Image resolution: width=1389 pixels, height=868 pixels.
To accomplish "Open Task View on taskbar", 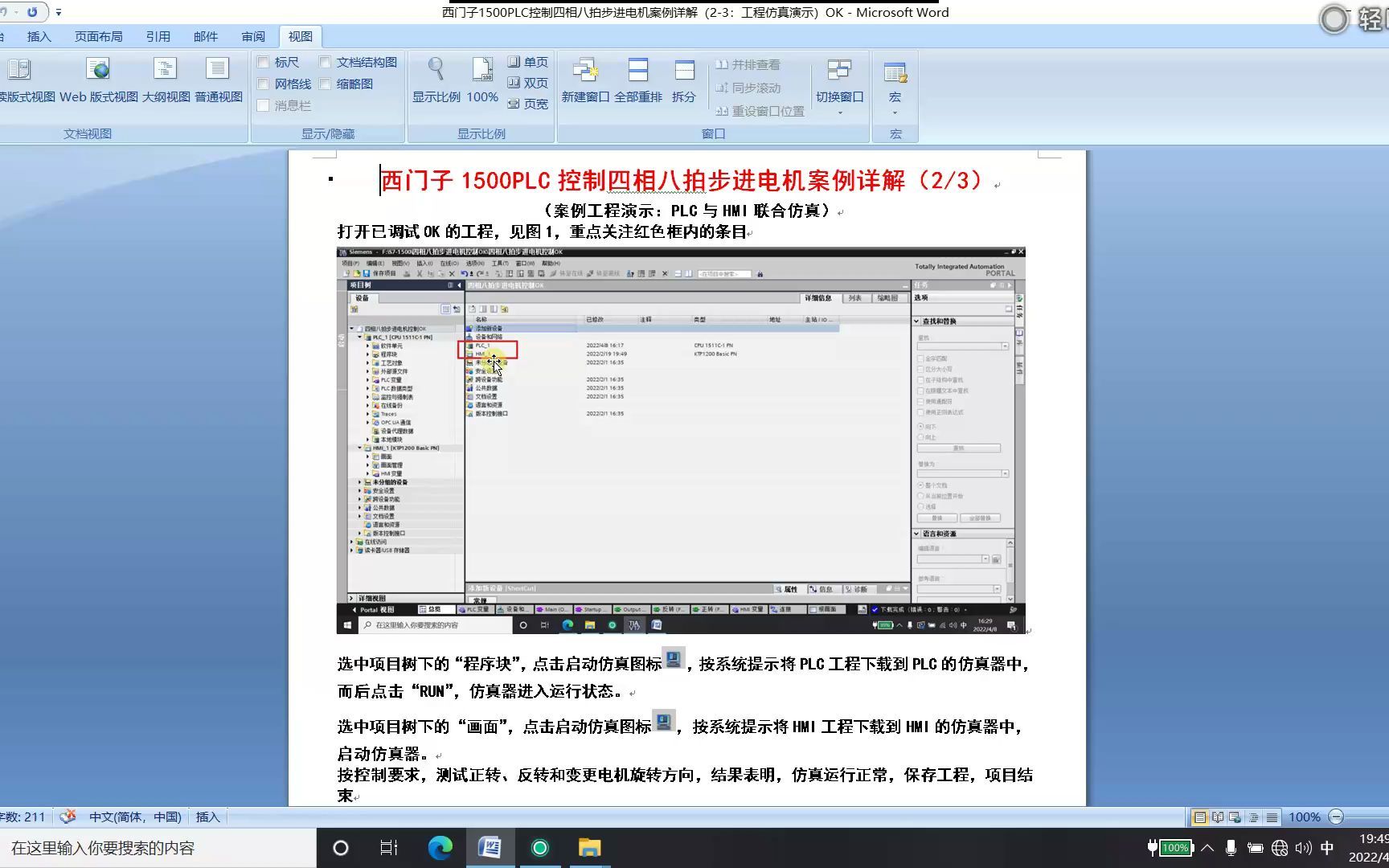I will pyautogui.click(x=389, y=848).
